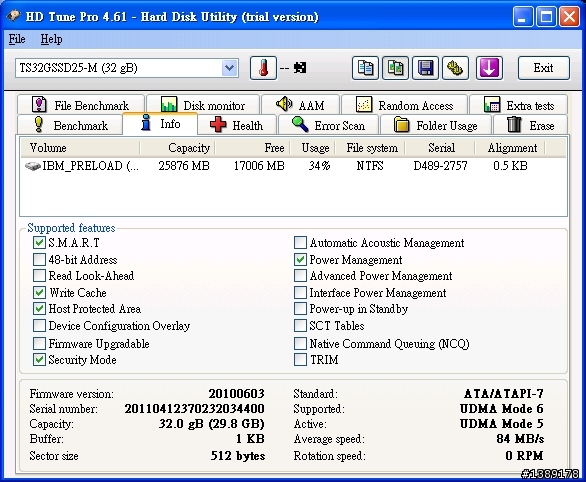Open the Folder Usage tab
The width and height of the screenshot is (586, 482).
point(435,125)
